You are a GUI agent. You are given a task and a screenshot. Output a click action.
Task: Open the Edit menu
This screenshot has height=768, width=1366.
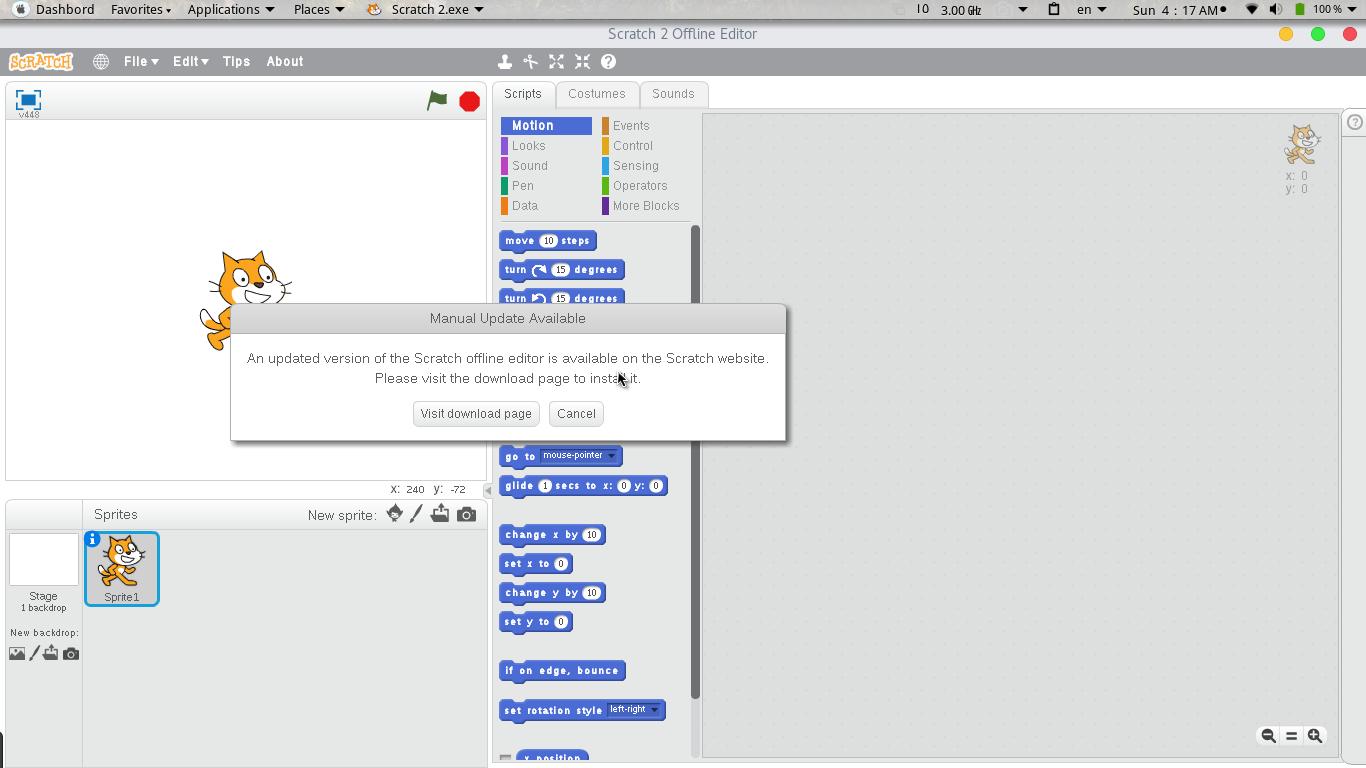[x=190, y=61]
